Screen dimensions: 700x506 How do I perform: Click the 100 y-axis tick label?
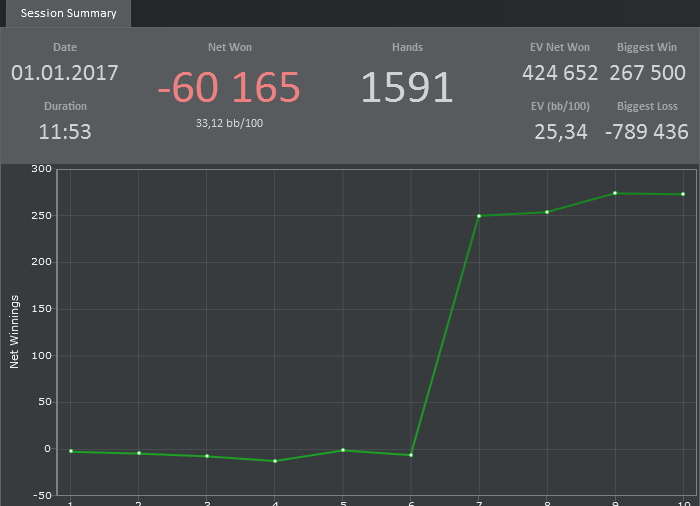click(x=42, y=355)
